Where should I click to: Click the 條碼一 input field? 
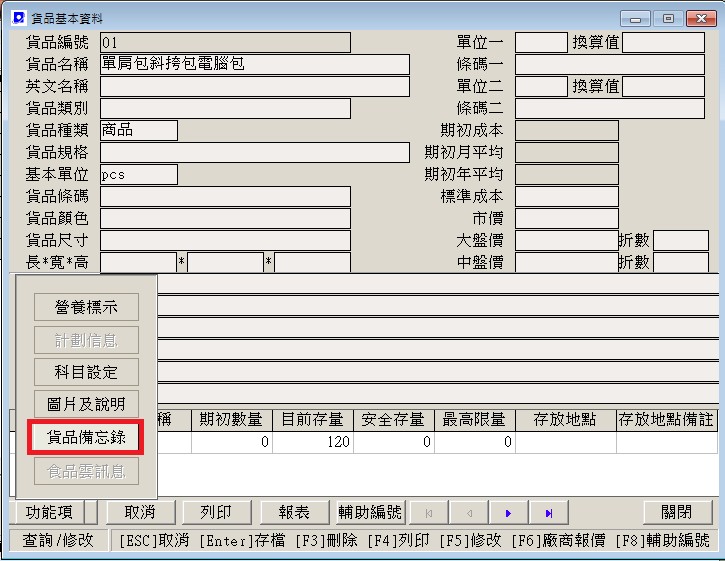(x=610, y=64)
